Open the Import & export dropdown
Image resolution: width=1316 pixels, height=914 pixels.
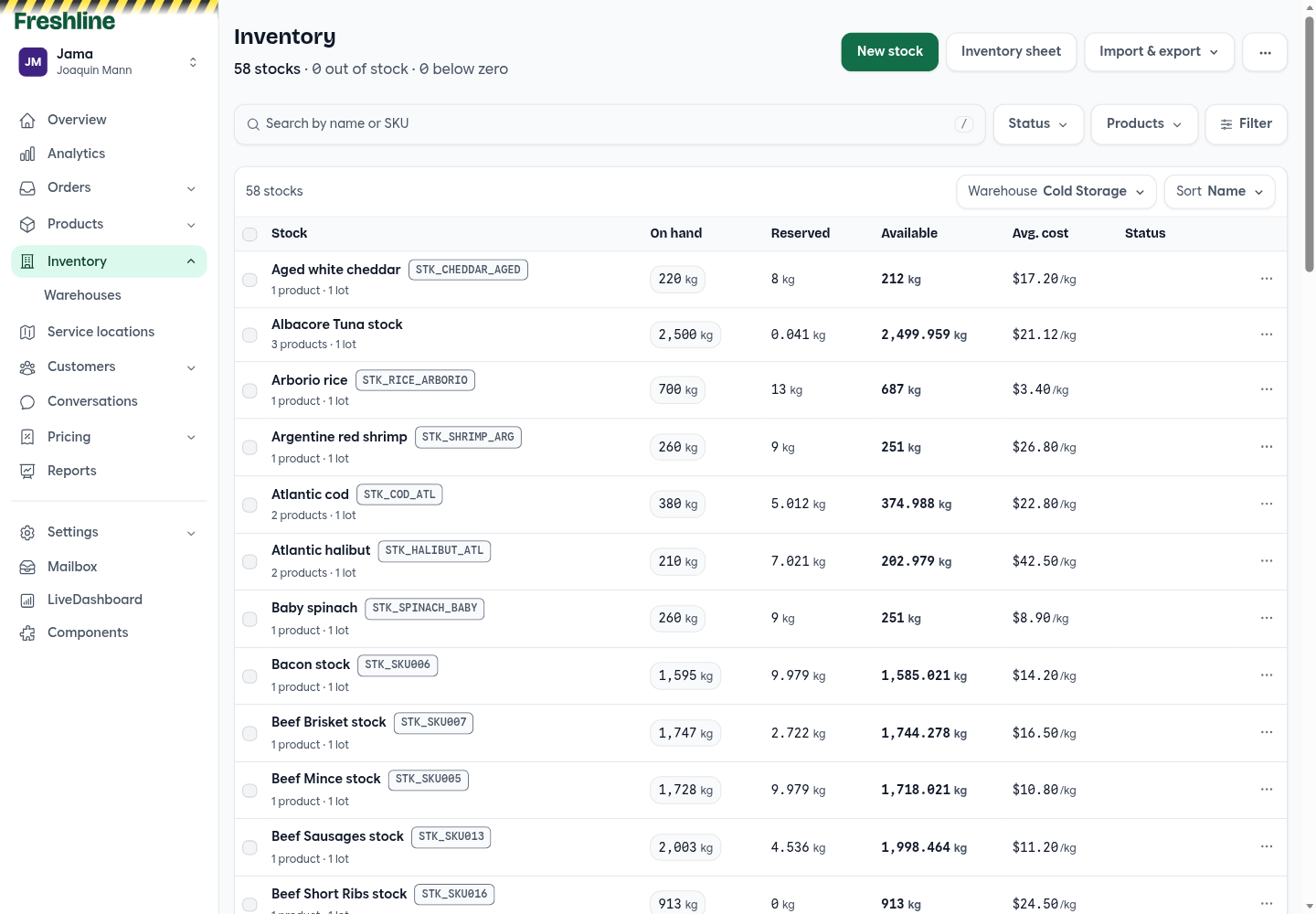1159,52
